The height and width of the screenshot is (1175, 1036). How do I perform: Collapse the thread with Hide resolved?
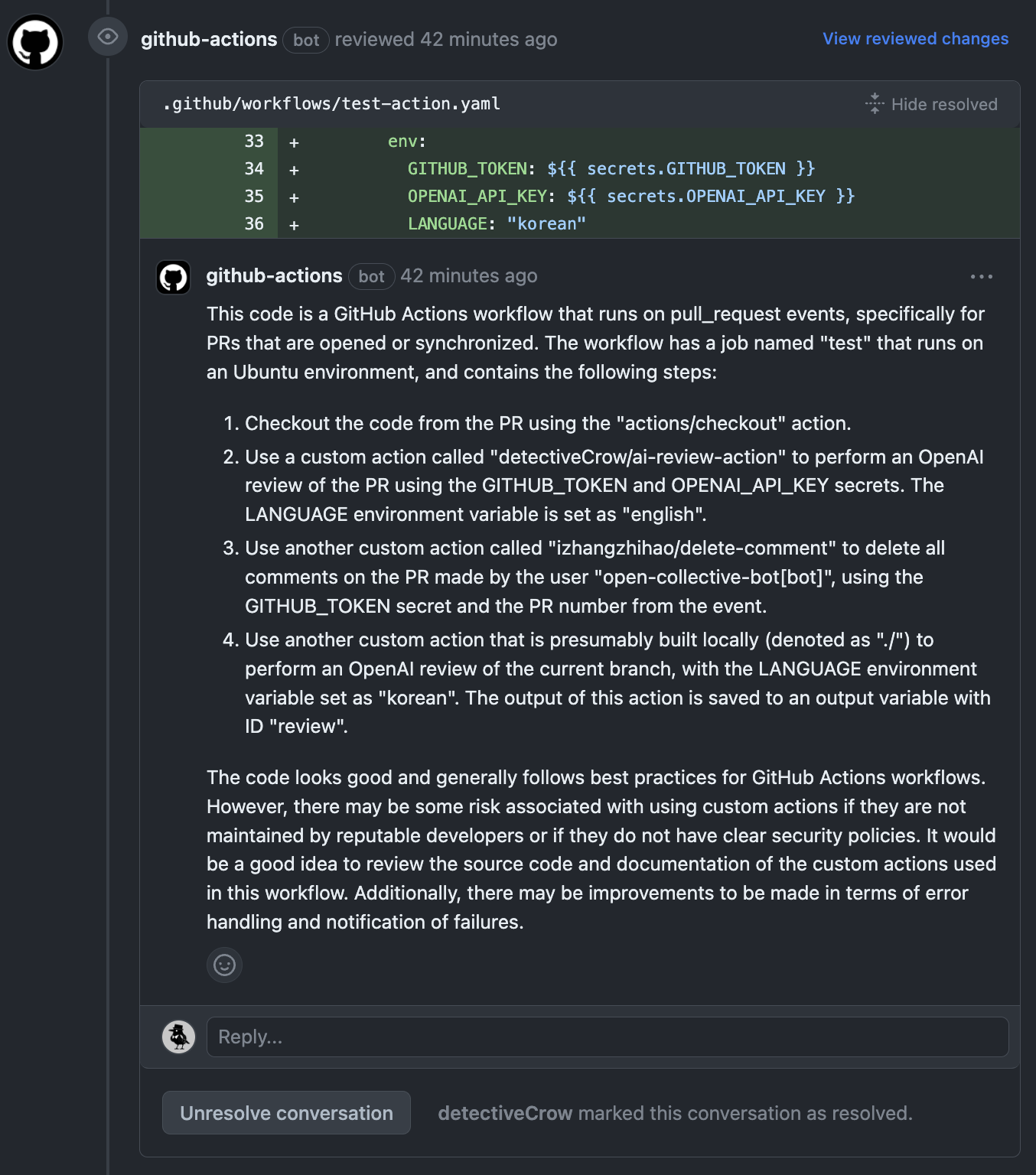click(931, 104)
